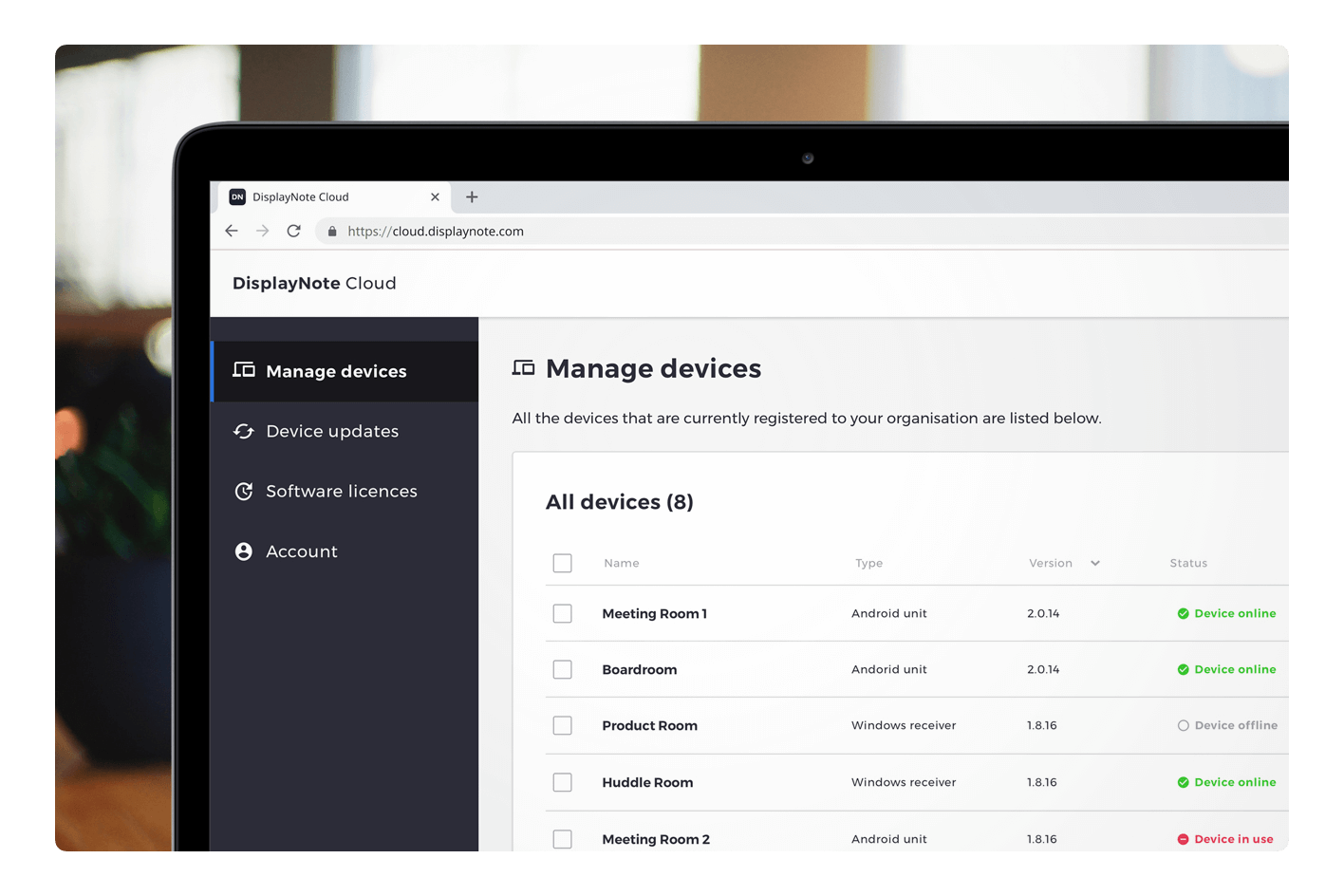Viewport: 1344px width, 896px height.
Task: Select the Meeting Room 1 checkbox
Action: (563, 613)
